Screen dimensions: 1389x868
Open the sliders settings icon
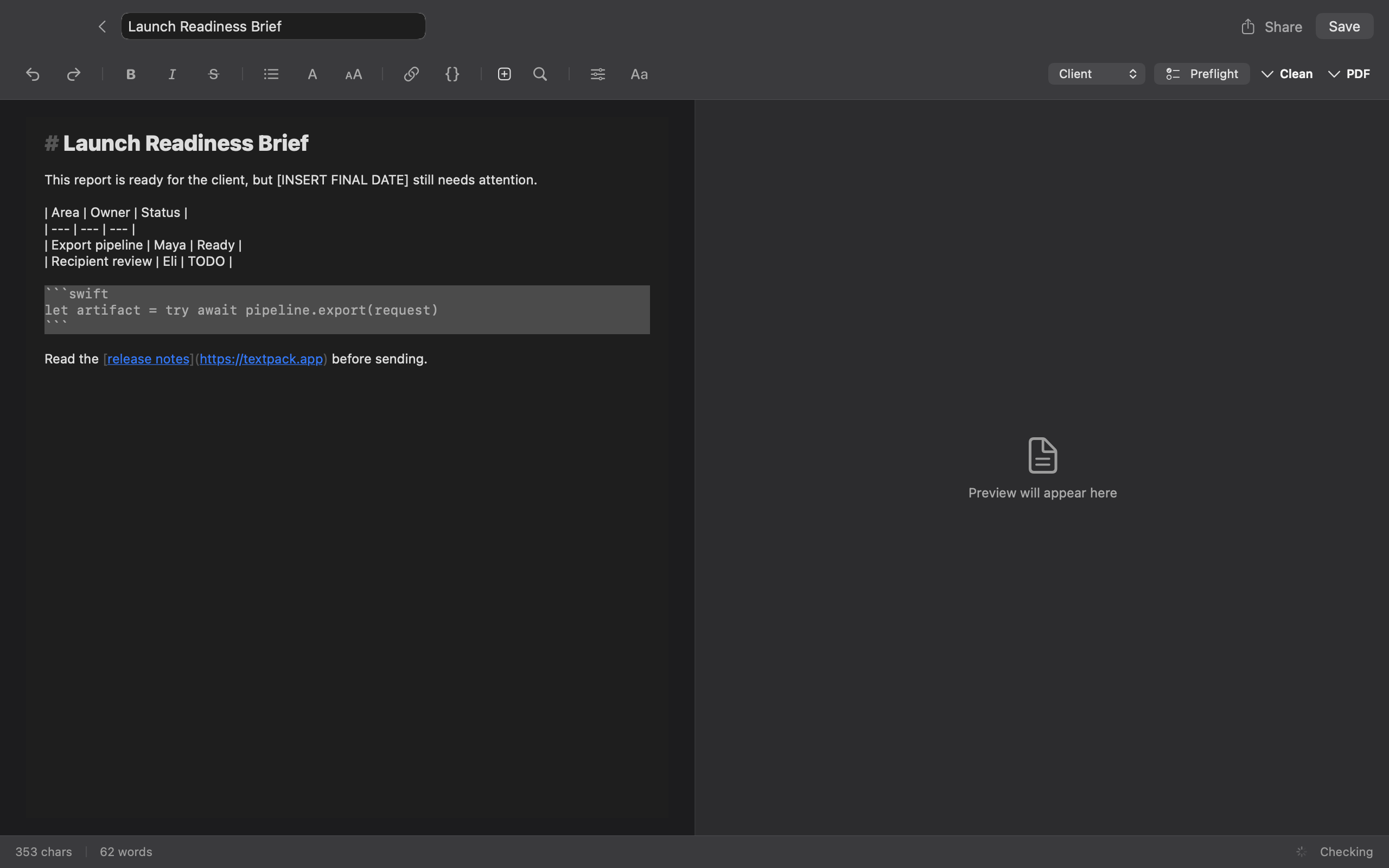click(598, 74)
